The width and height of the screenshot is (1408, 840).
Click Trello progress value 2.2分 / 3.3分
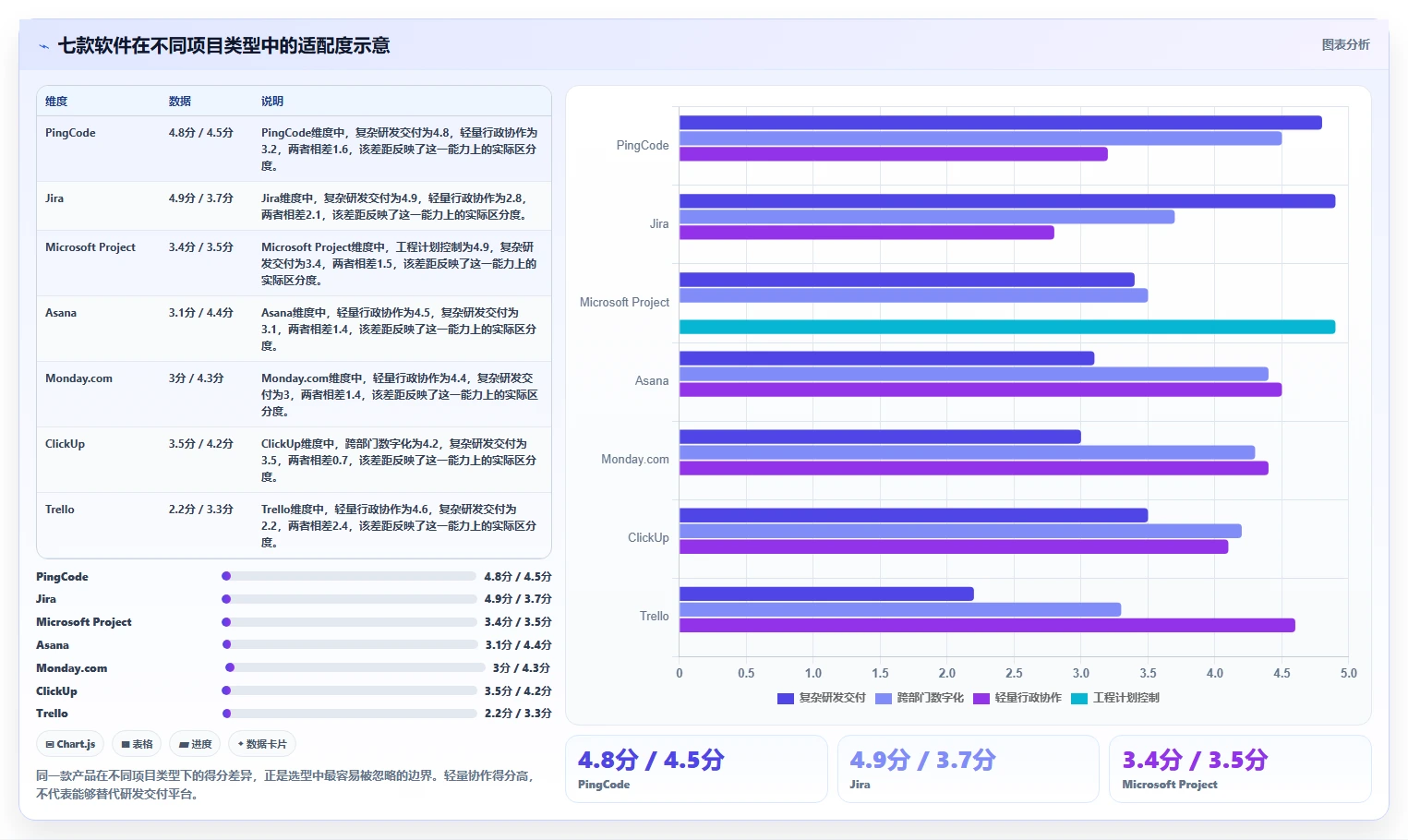tap(518, 714)
